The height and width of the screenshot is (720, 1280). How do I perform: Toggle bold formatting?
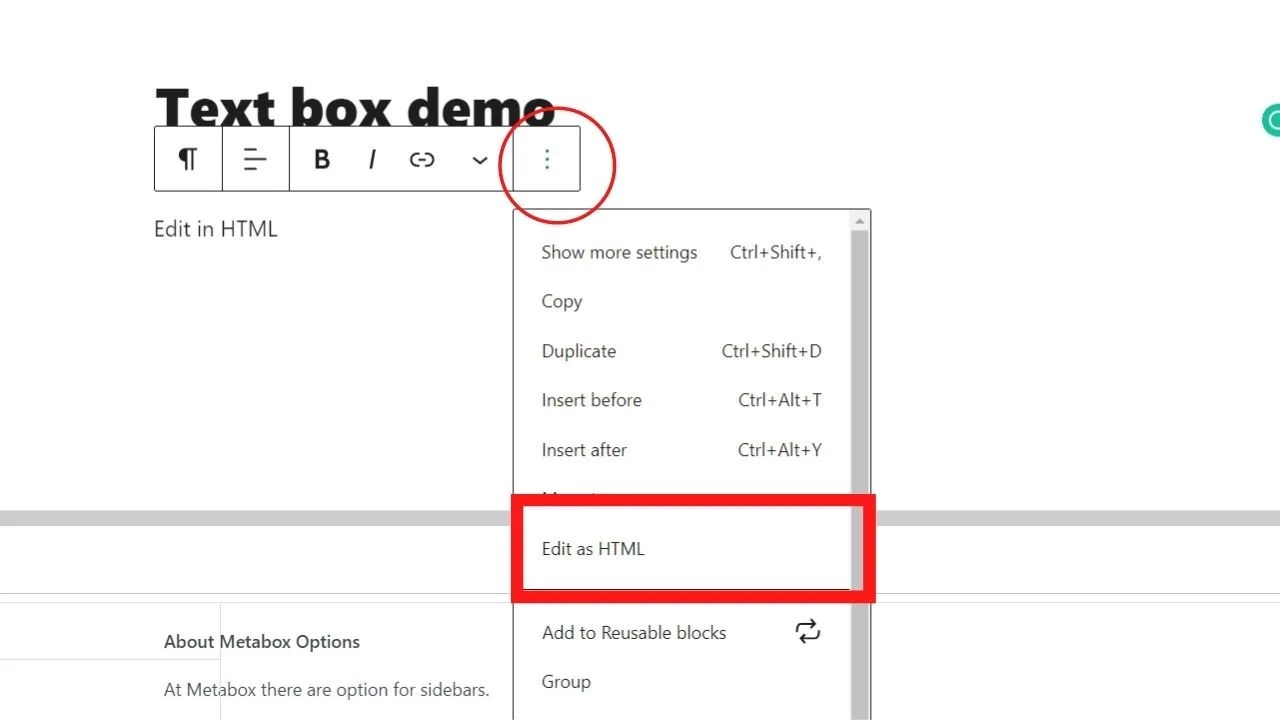(x=322, y=159)
